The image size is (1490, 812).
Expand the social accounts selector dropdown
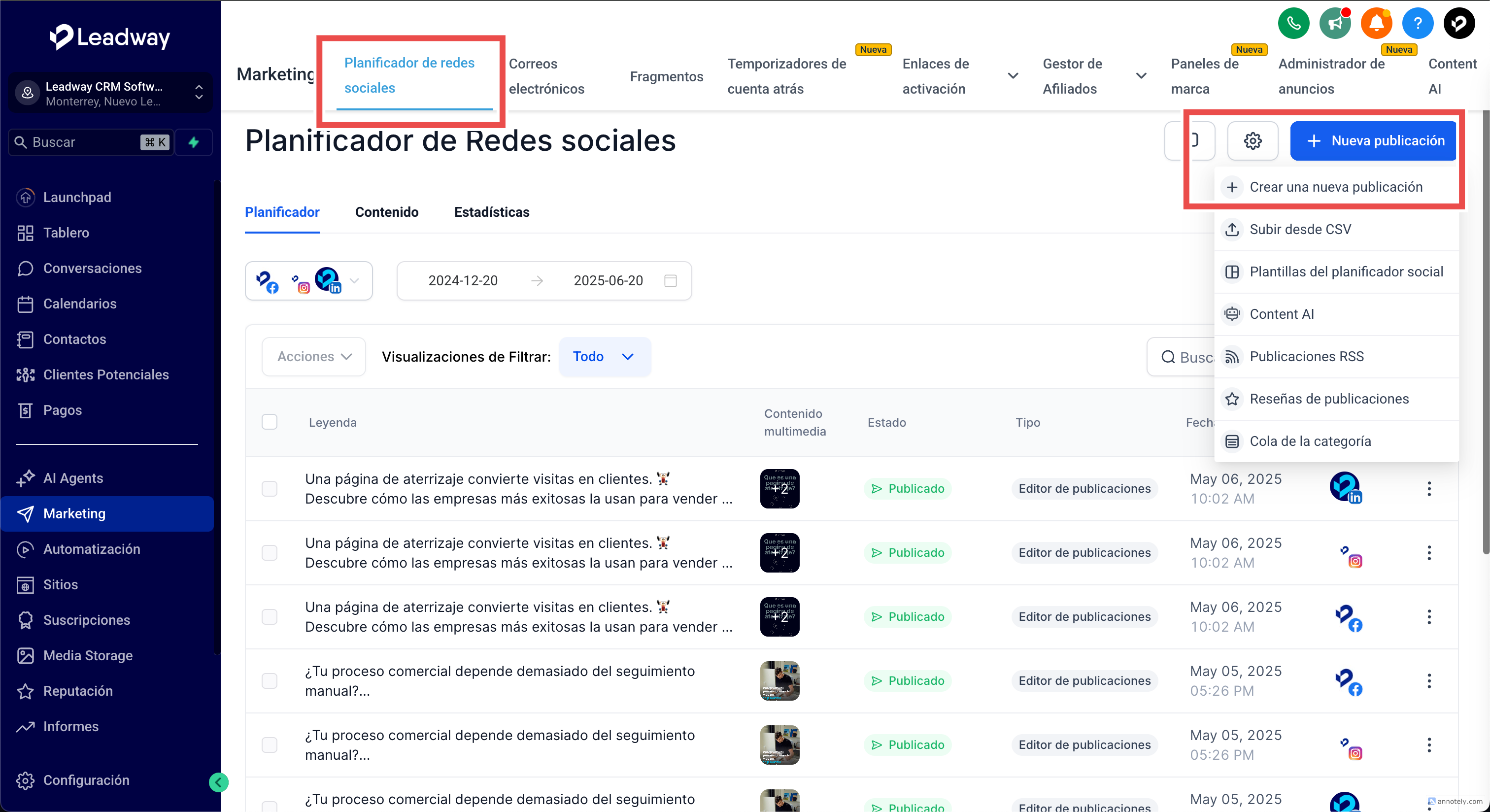tap(354, 281)
